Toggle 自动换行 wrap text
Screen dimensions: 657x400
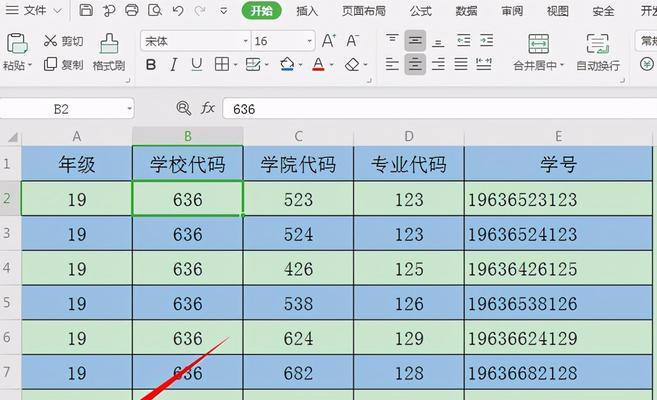coord(598,52)
